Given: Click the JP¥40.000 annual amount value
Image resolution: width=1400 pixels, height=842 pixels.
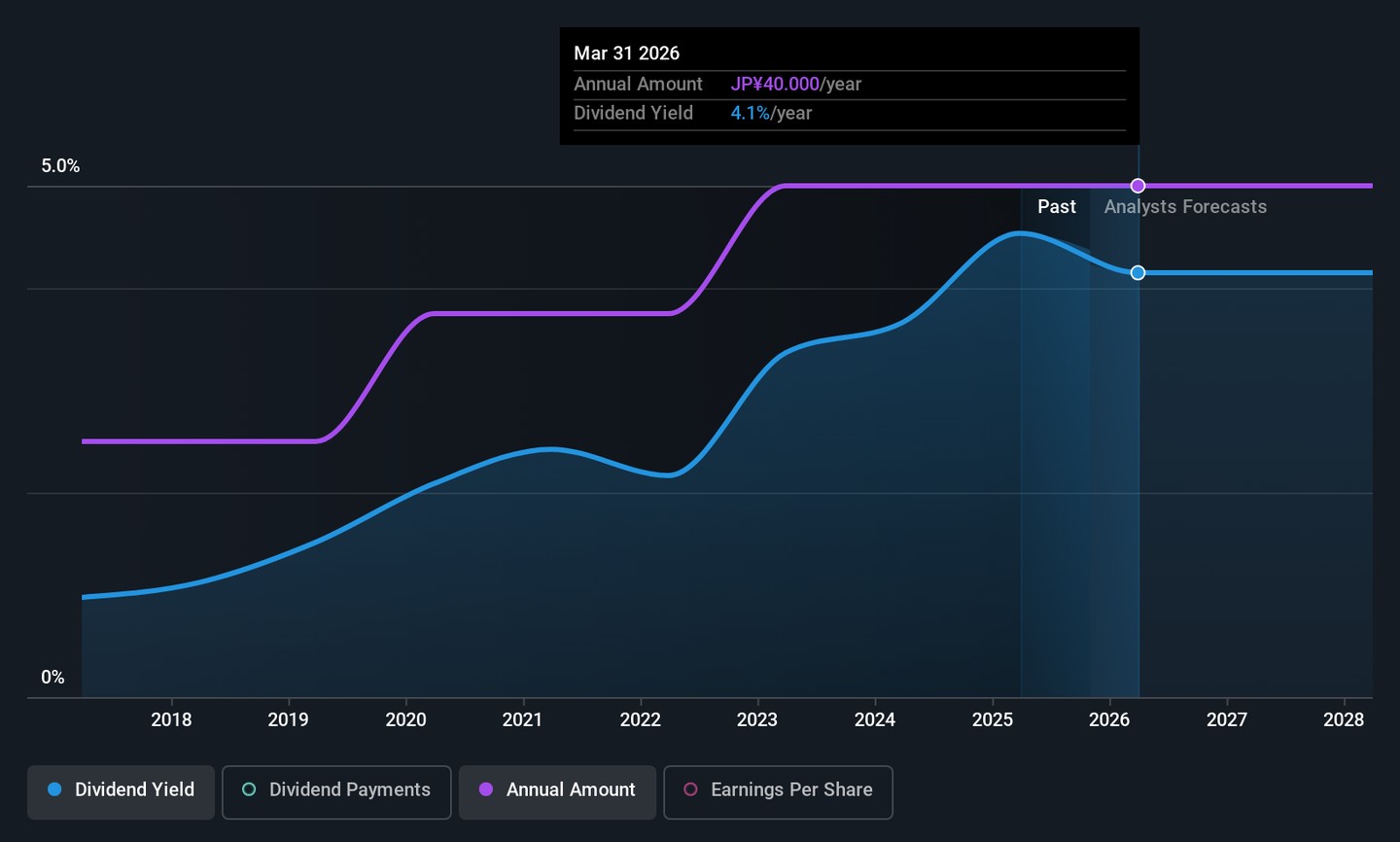Looking at the screenshot, I should click(775, 85).
